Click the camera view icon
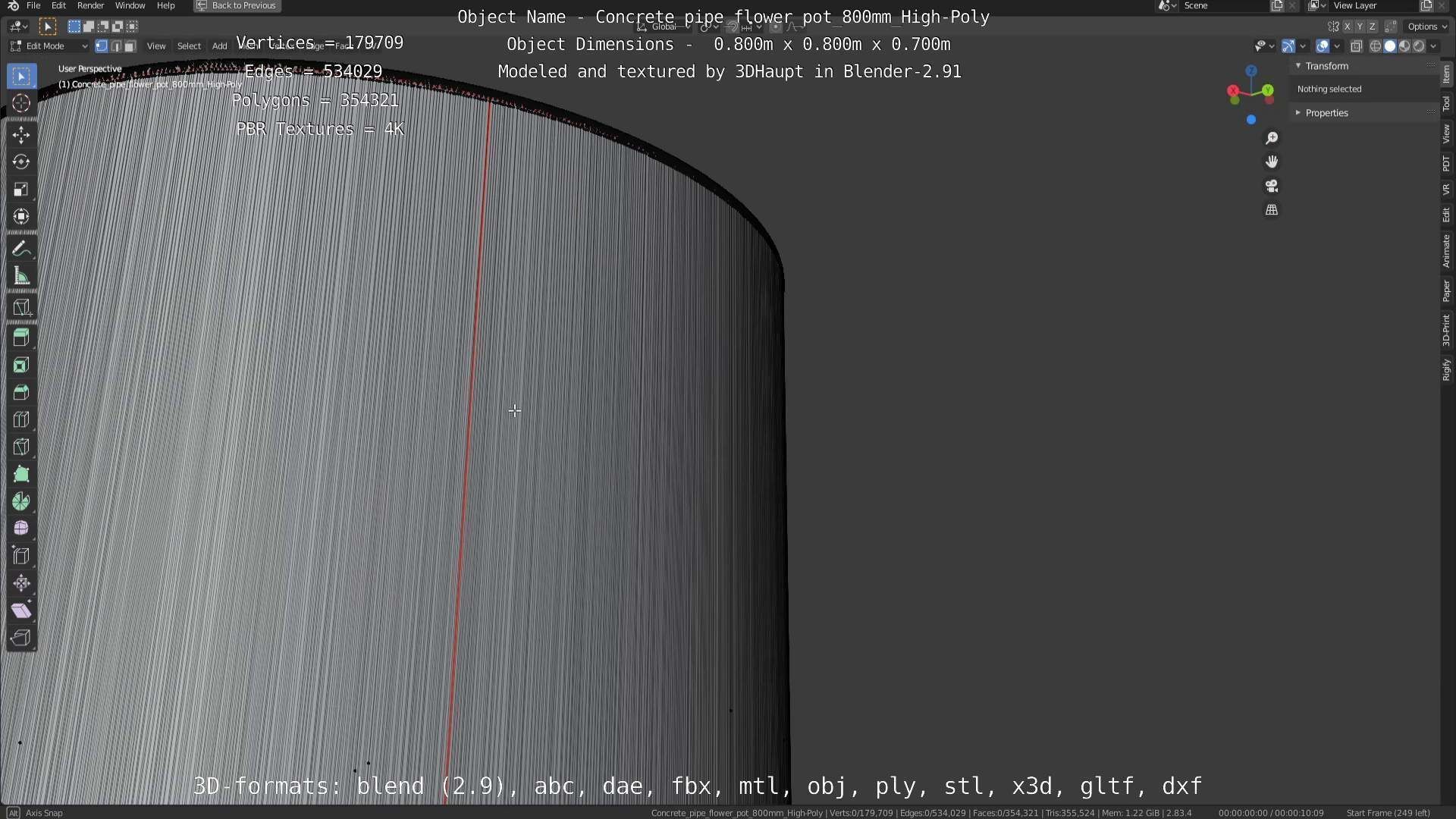 1272,186
